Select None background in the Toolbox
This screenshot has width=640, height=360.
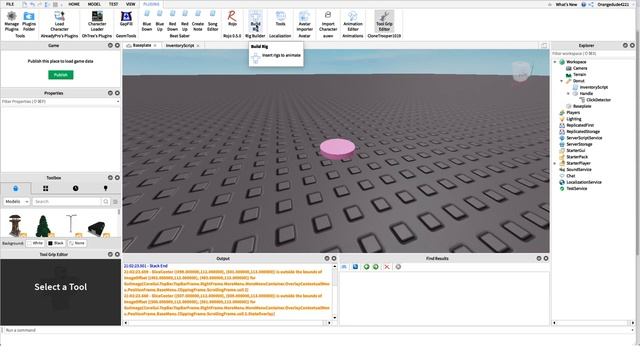77,243
